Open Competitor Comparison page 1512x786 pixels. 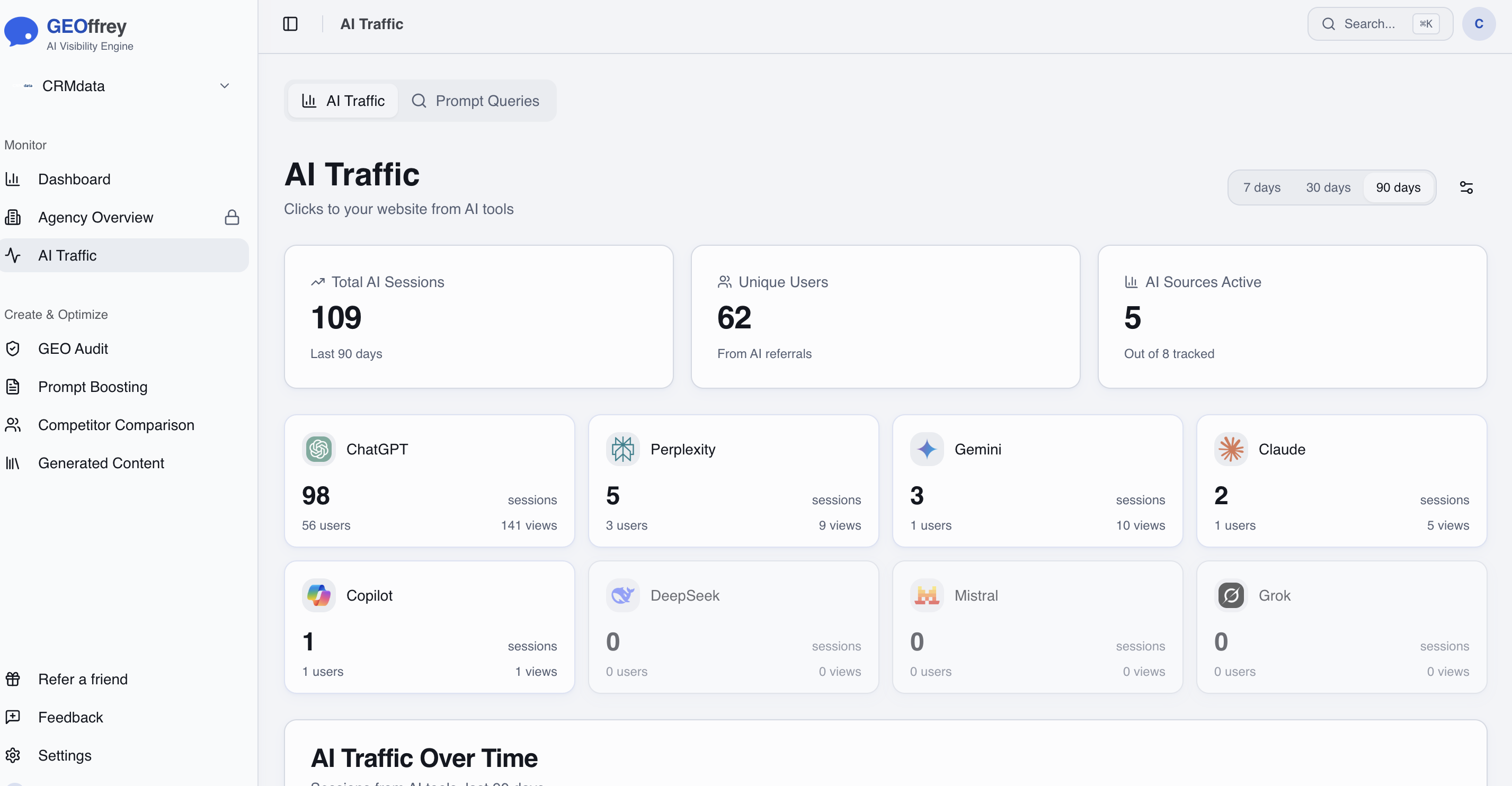(115, 425)
